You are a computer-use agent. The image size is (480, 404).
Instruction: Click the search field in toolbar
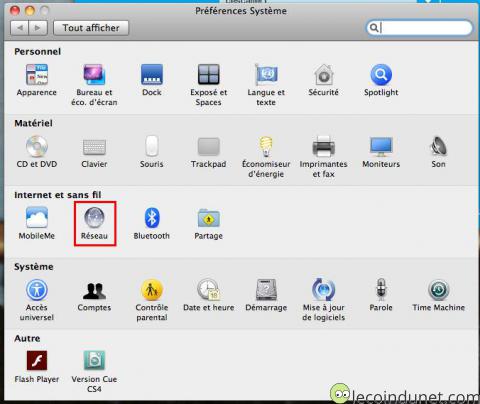point(419,28)
